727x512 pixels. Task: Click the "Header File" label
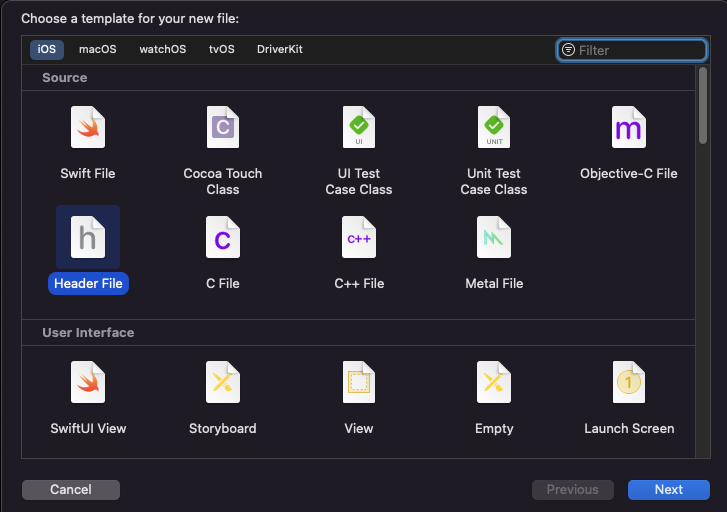pyautogui.click(x=88, y=283)
